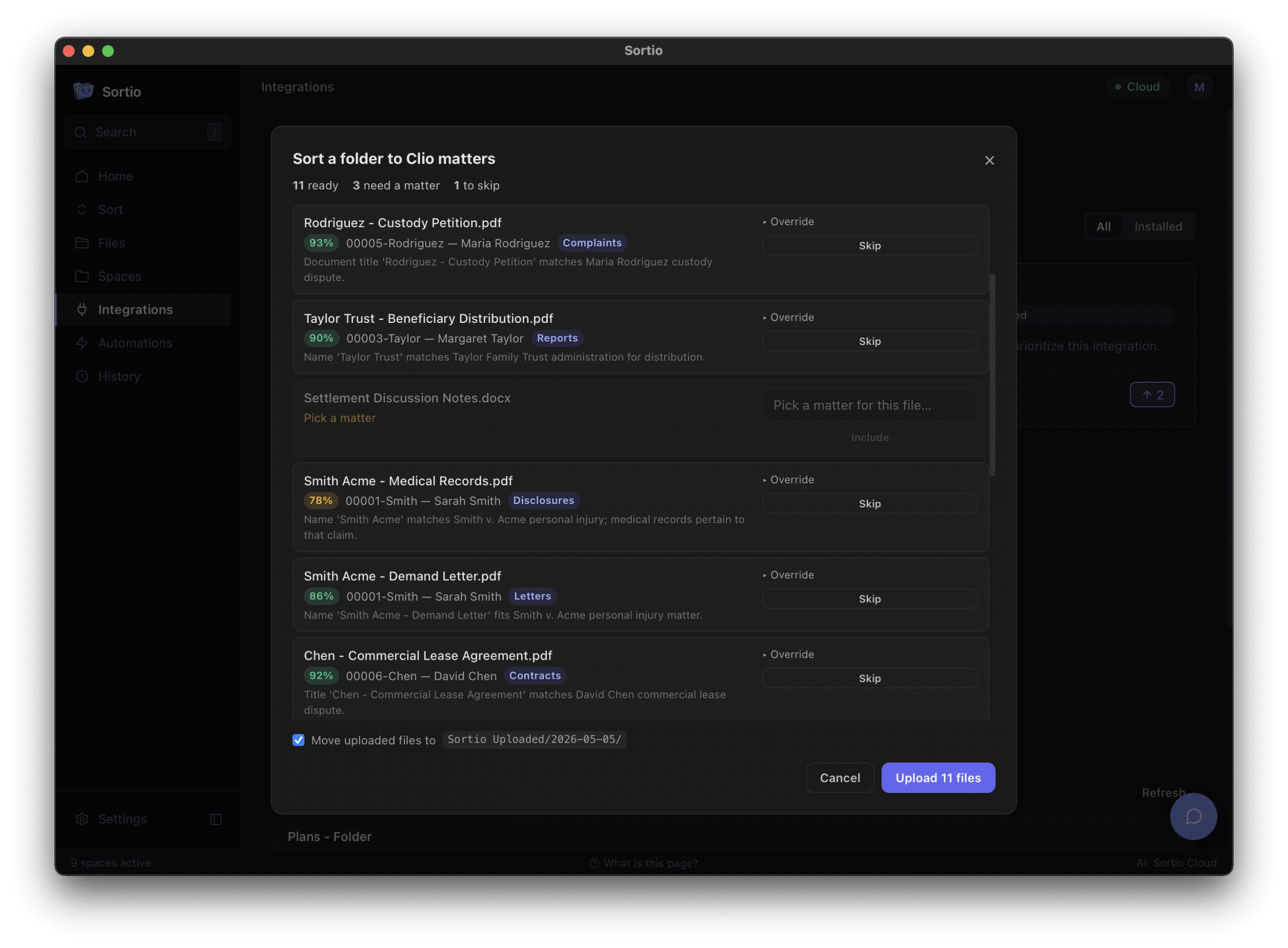Click the Letters tag on Demand Letter row

(x=532, y=595)
